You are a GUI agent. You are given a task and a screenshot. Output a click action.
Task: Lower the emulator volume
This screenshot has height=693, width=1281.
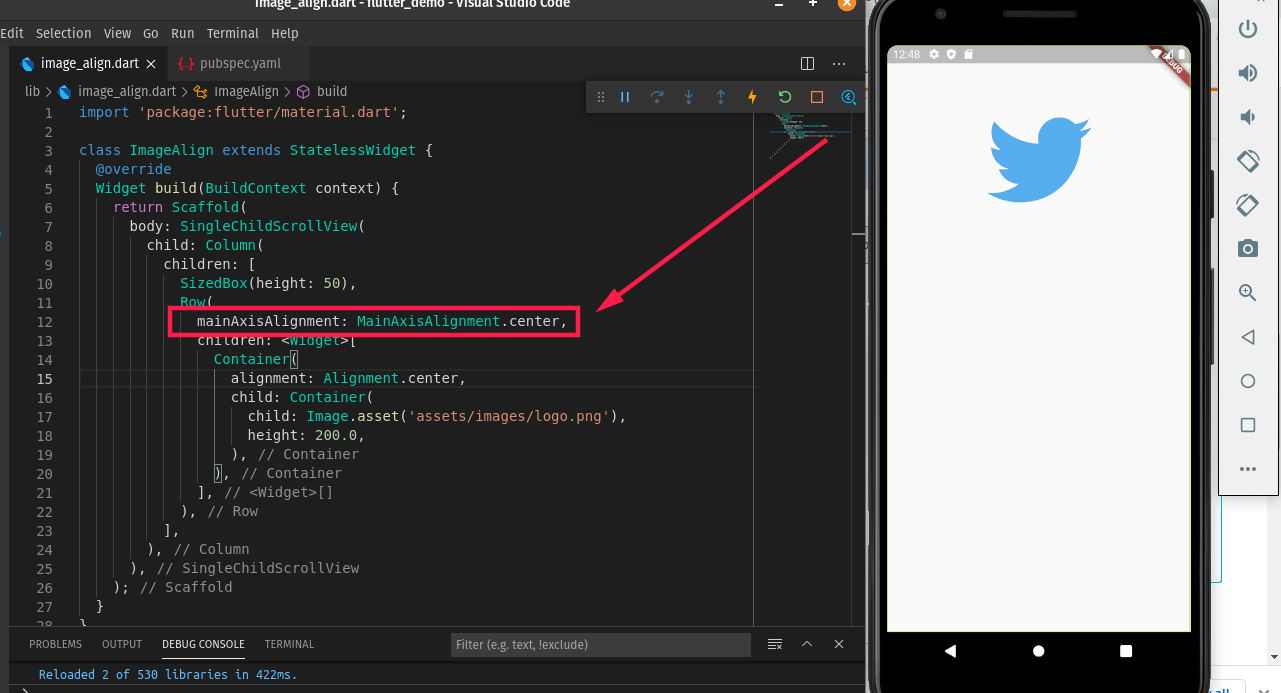[x=1248, y=117]
